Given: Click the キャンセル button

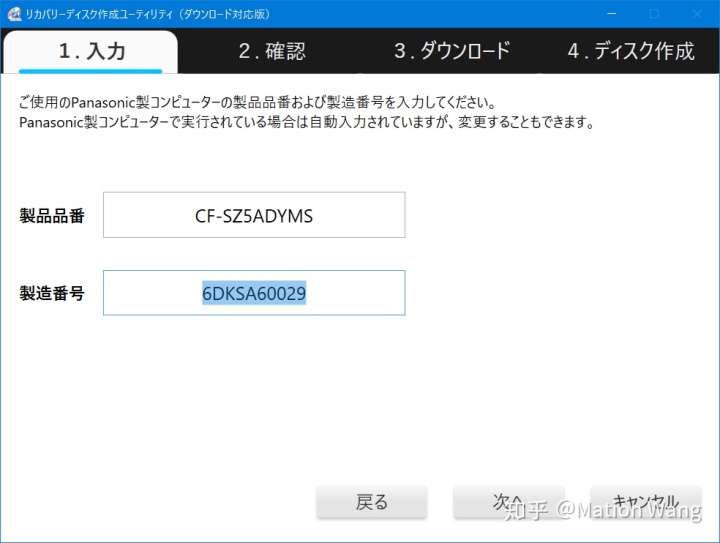Looking at the screenshot, I should pyautogui.click(x=646, y=502).
